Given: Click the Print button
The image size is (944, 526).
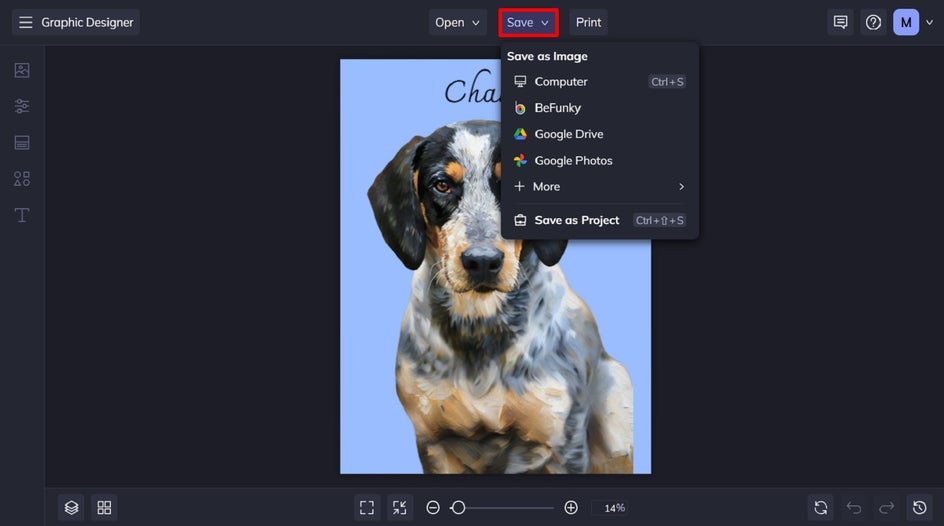Looking at the screenshot, I should (588, 22).
